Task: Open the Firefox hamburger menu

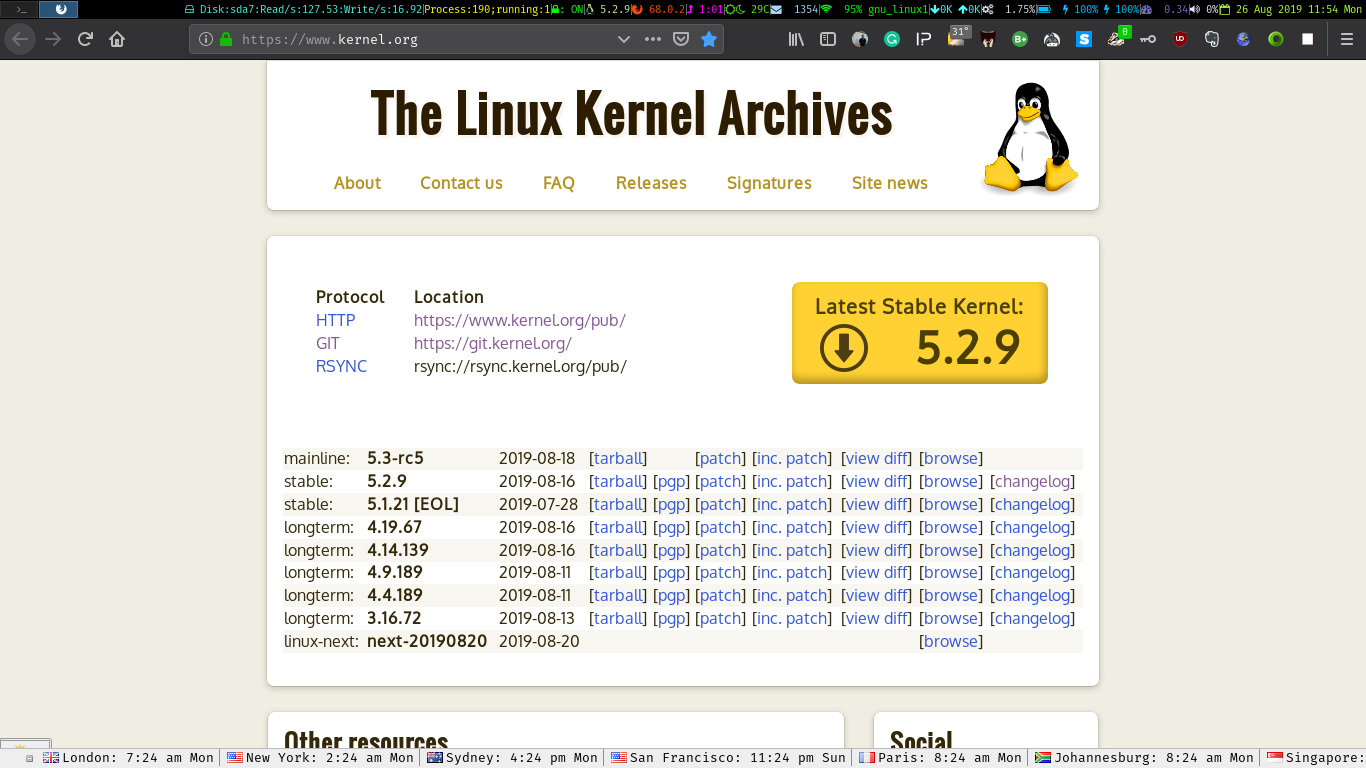Action: pyautogui.click(x=1346, y=39)
